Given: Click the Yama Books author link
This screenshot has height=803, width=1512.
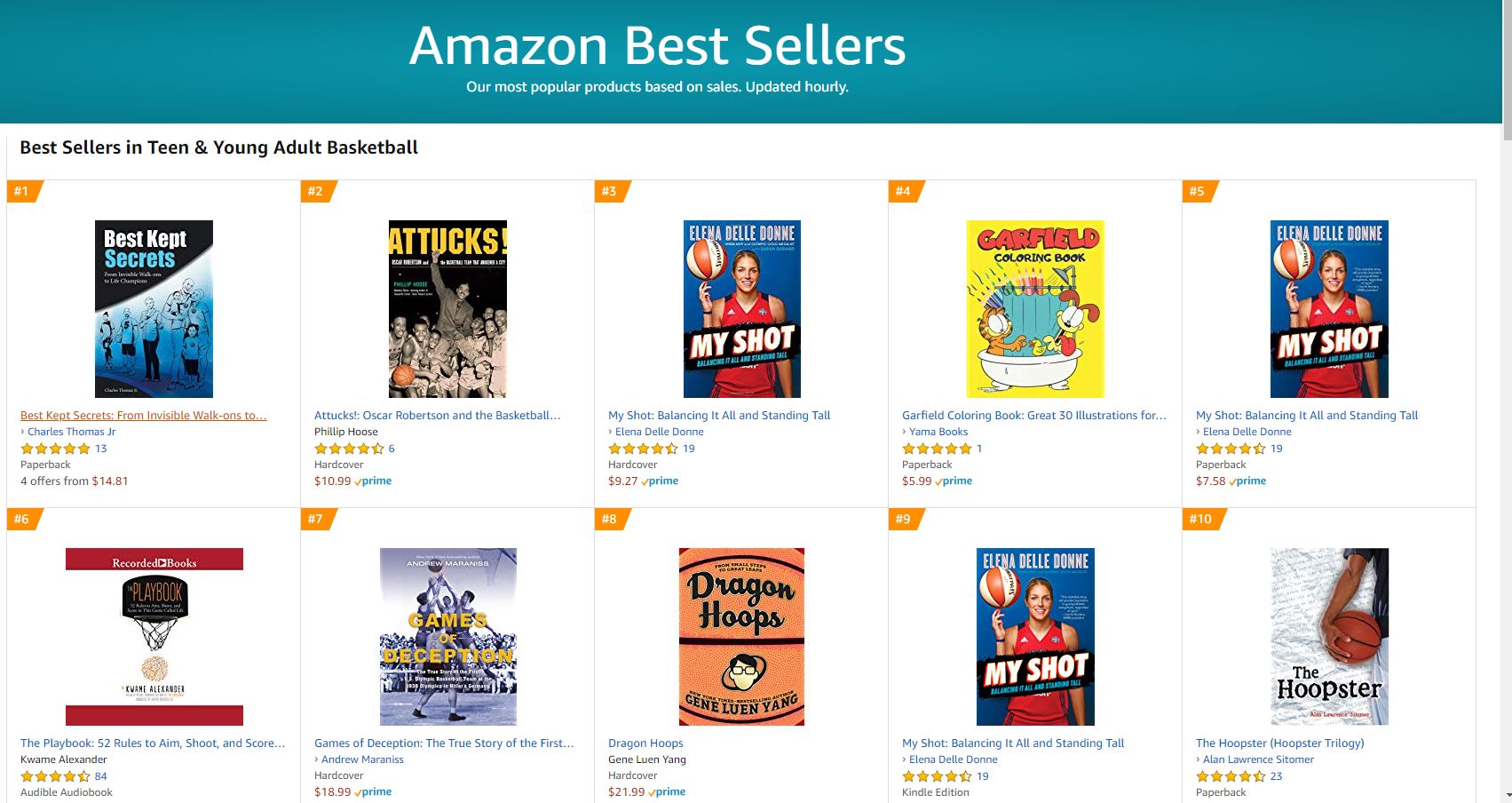Looking at the screenshot, I should click(938, 432).
